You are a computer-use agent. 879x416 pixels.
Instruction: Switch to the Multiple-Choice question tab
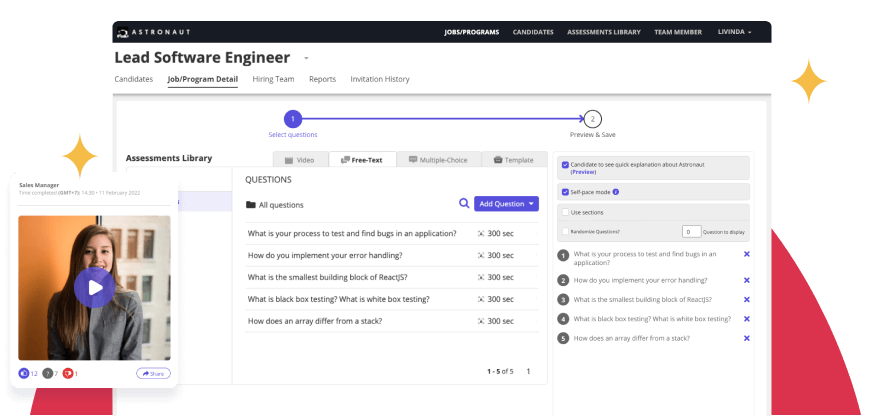[x=438, y=159]
